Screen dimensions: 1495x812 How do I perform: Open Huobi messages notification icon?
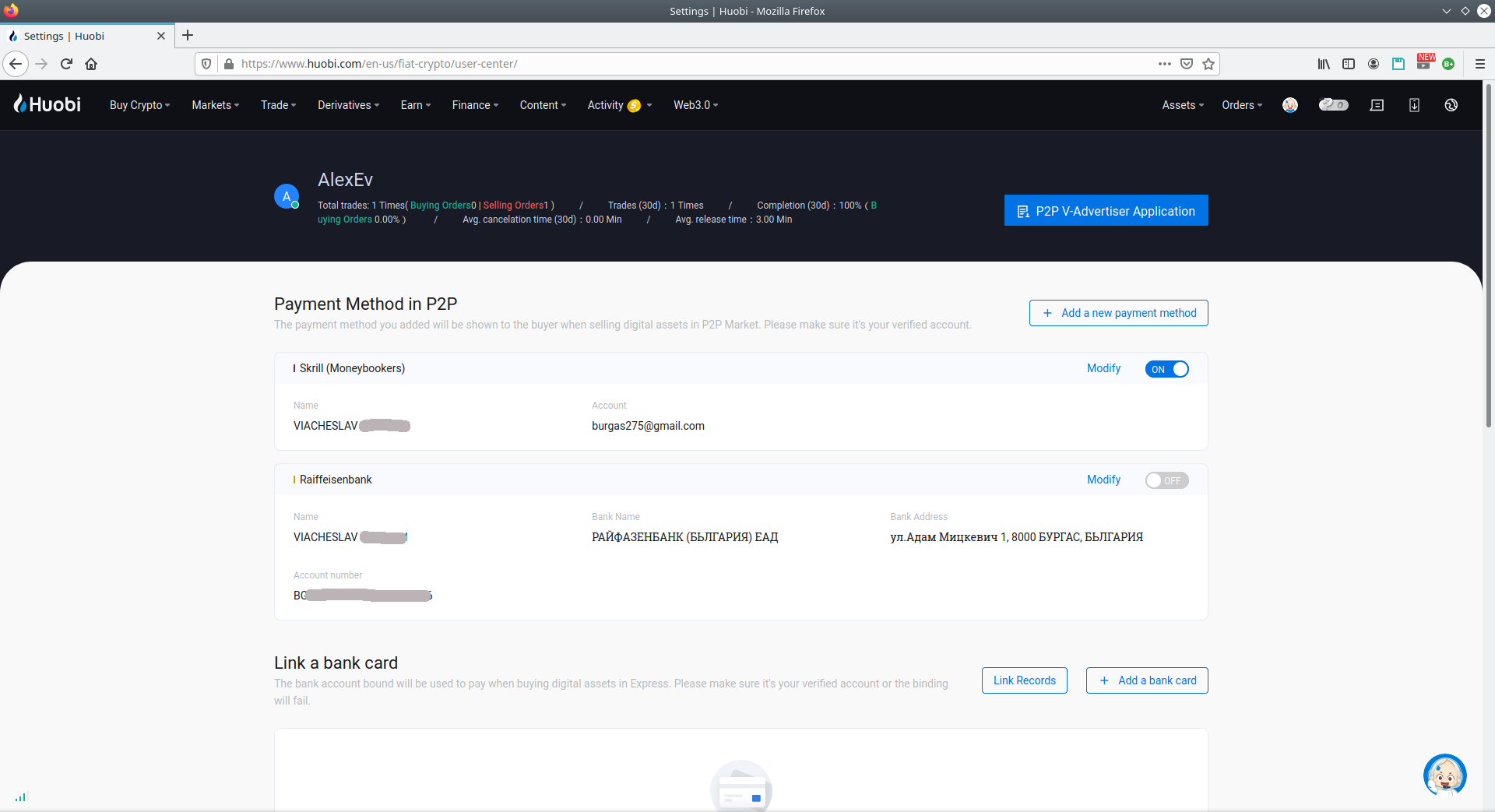point(1377,105)
